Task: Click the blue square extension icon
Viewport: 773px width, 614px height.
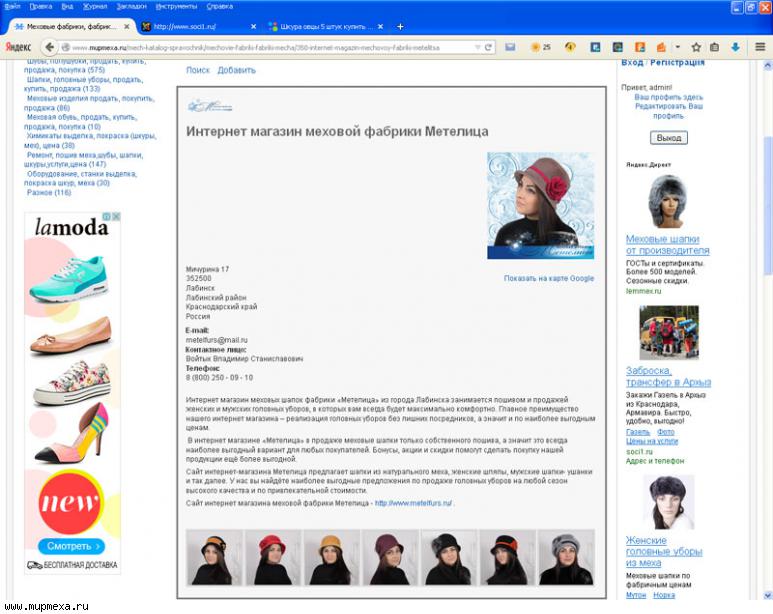Action: coord(596,47)
